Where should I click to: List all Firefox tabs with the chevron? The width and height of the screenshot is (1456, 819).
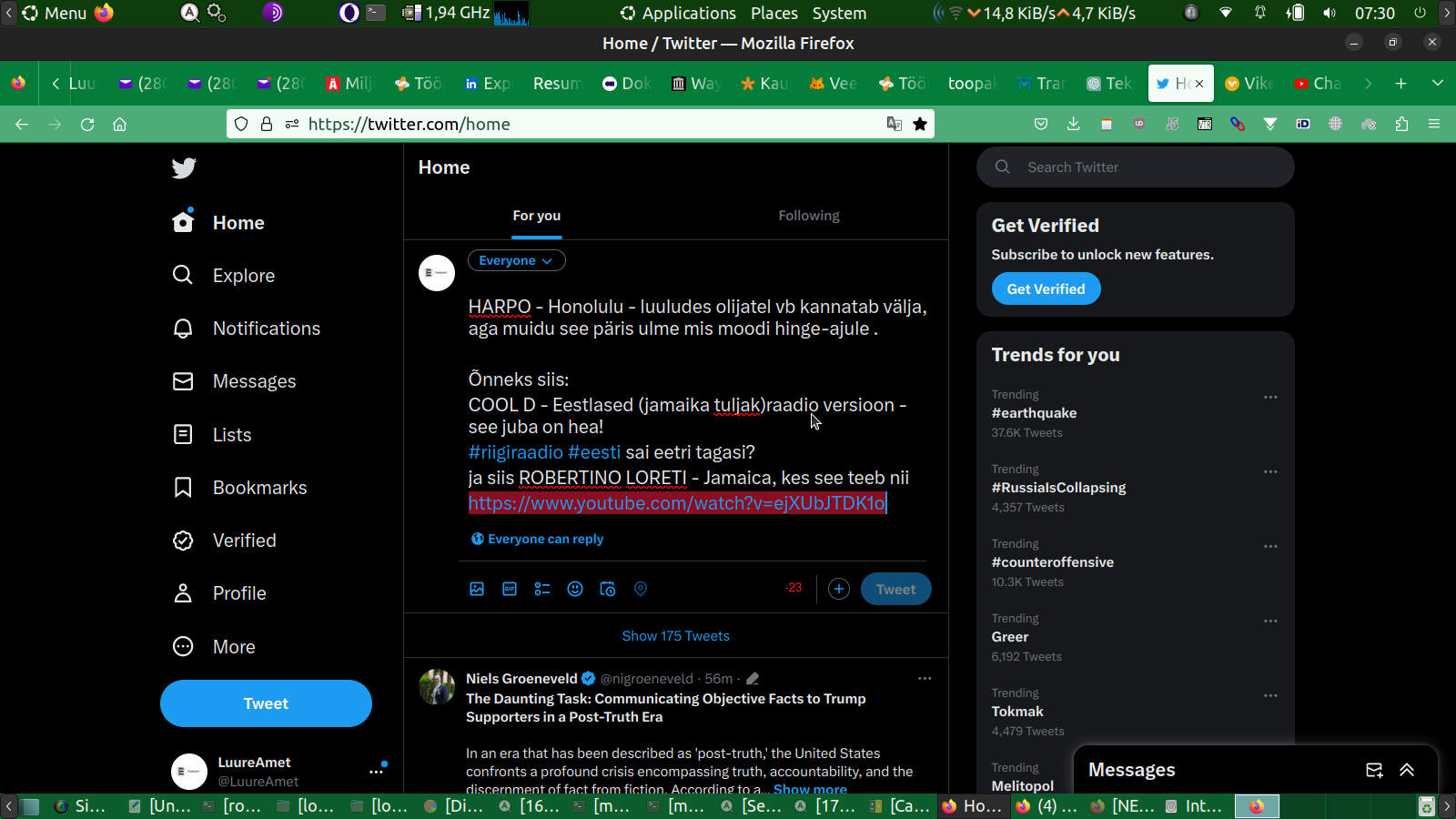[x=1438, y=83]
